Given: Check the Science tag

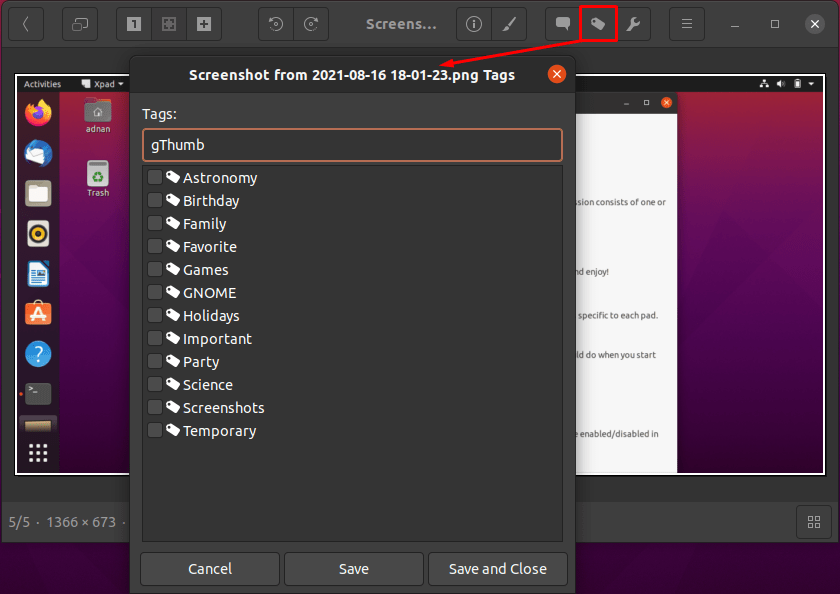Looking at the screenshot, I should pos(155,385).
